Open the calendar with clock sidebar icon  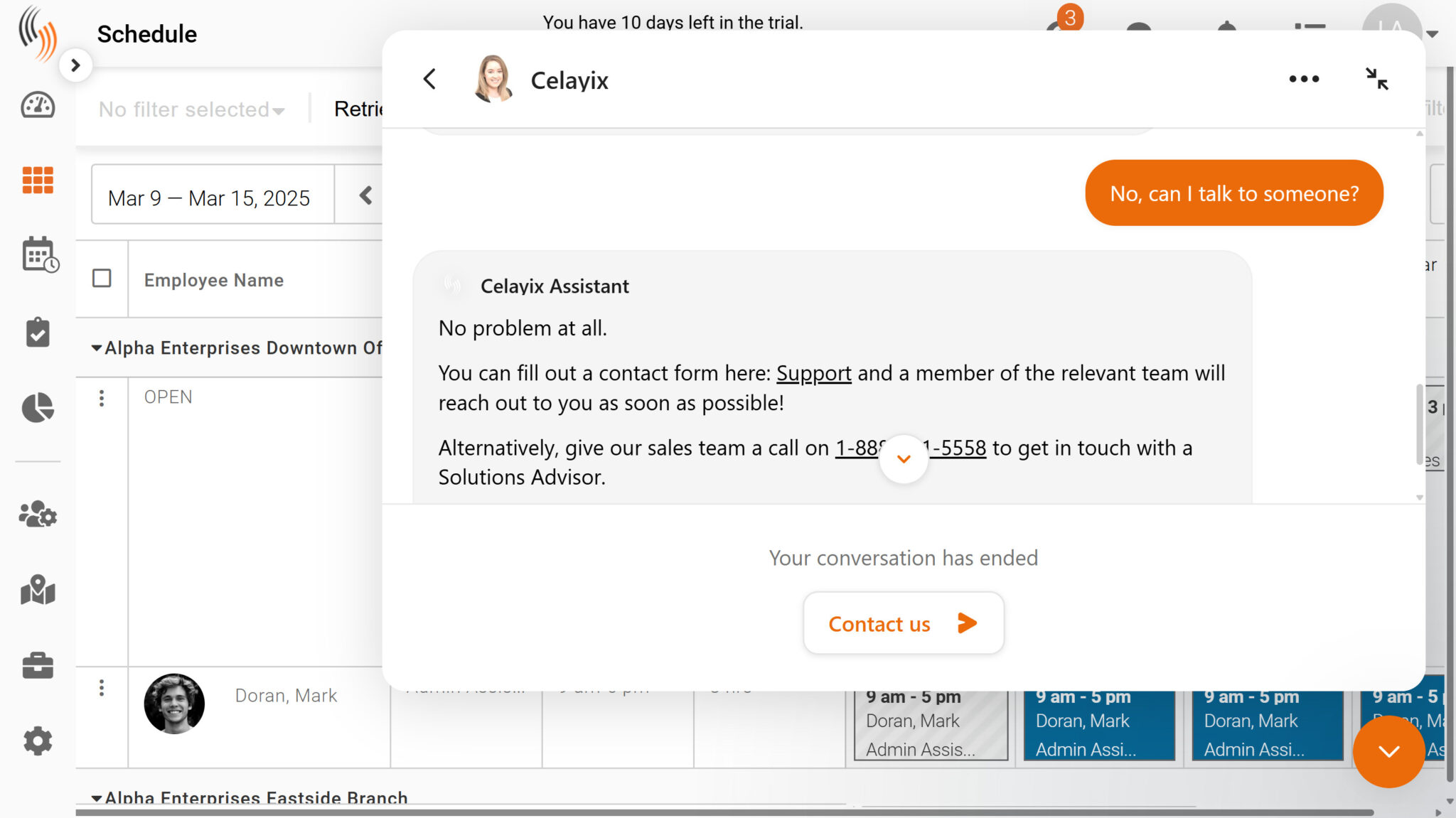[x=39, y=255]
